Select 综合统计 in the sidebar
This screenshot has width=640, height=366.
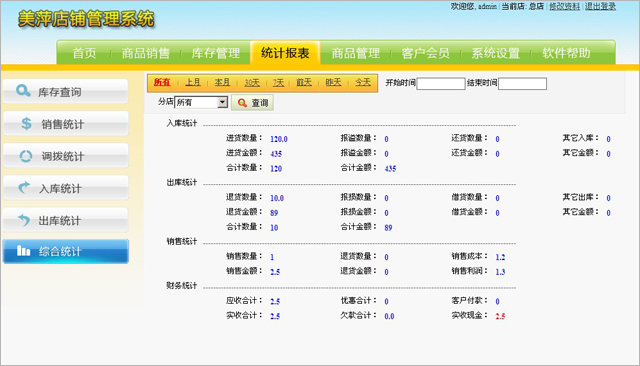pos(65,251)
